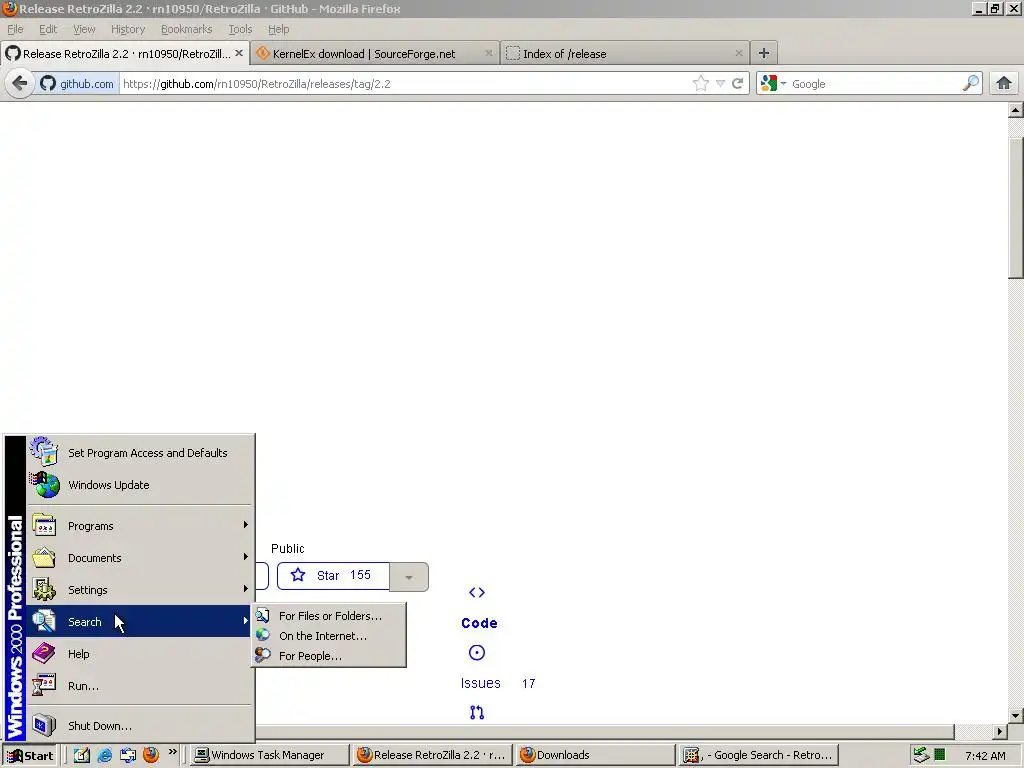Click the URL address field

[405, 84]
